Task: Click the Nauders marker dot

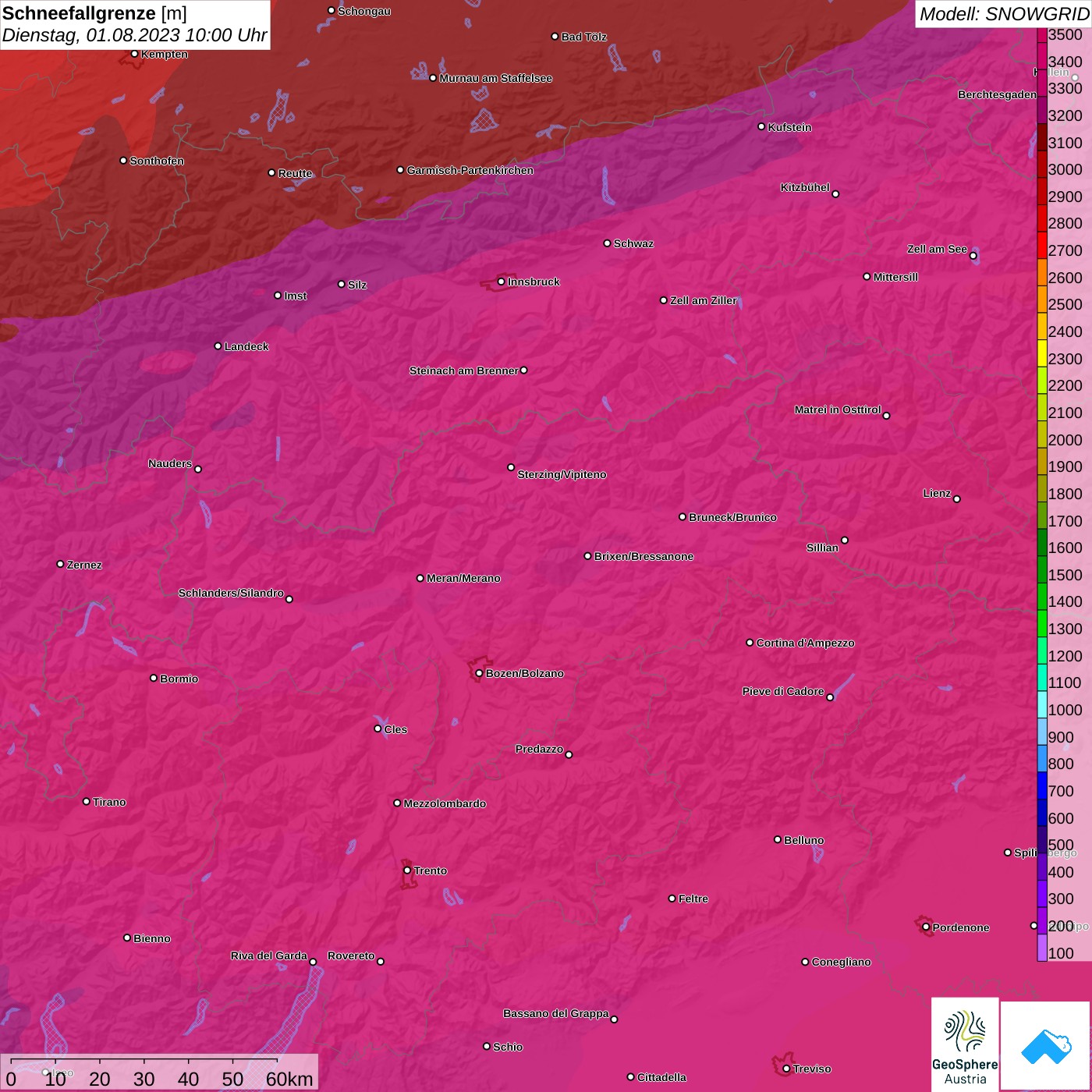Action: coord(198,469)
